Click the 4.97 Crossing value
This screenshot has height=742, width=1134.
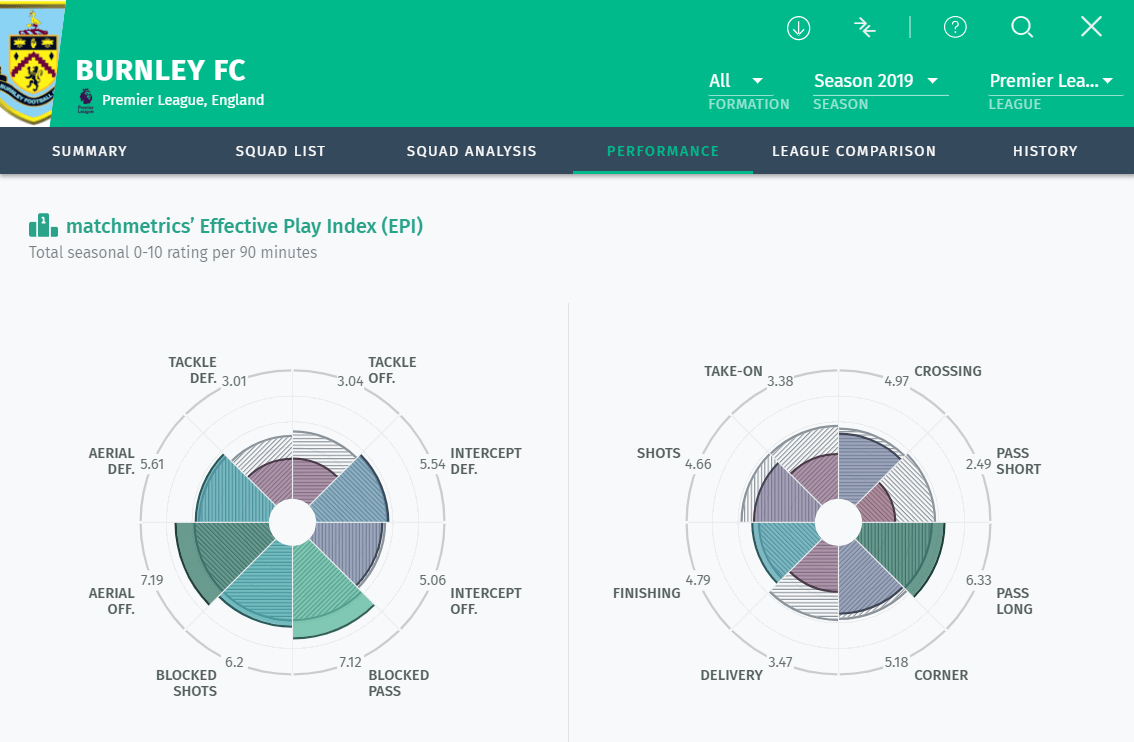(x=897, y=381)
